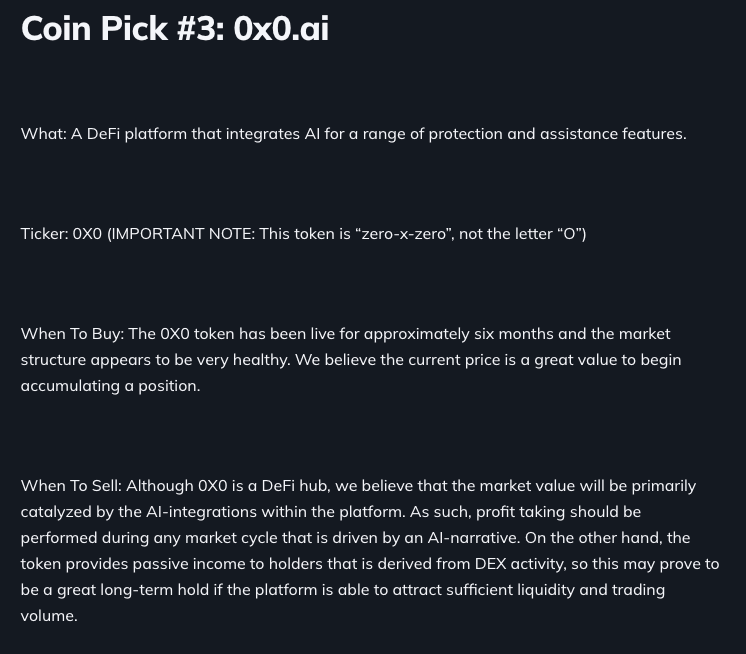Image resolution: width=746 pixels, height=654 pixels.
Task: Click the final word "volume."
Action: [x=49, y=616]
